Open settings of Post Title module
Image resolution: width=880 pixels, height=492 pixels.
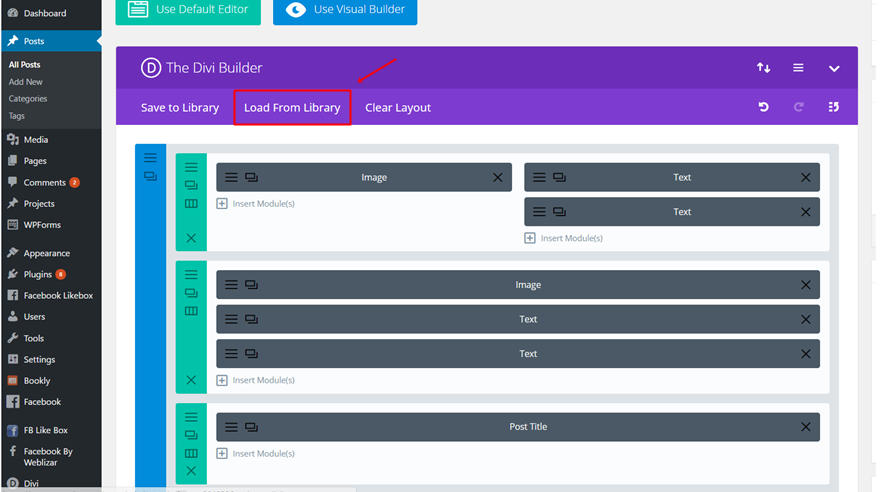[x=231, y=427]
